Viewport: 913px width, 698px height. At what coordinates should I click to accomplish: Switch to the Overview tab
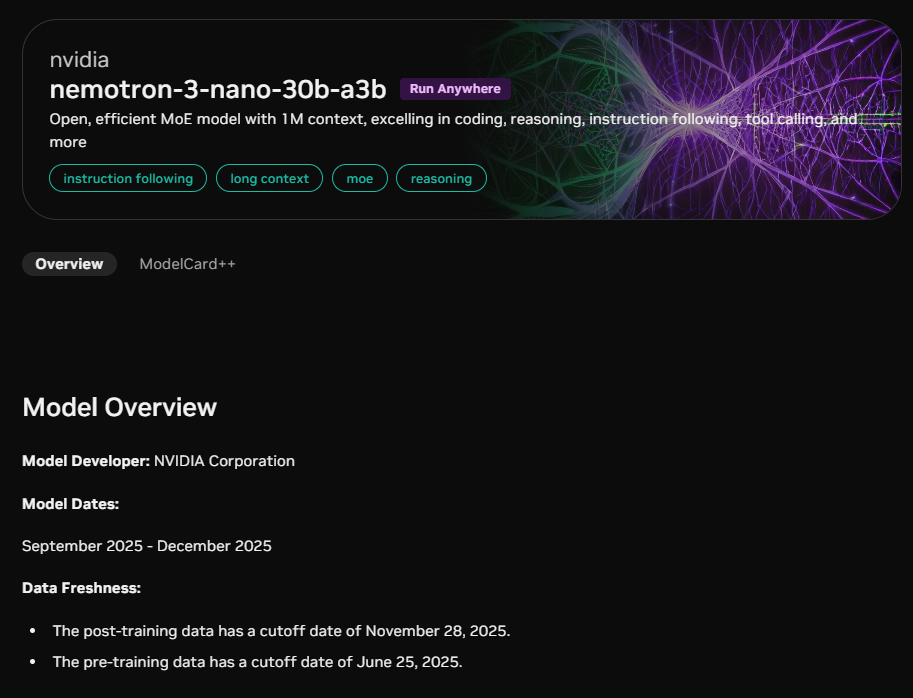[x=69, y=264]
